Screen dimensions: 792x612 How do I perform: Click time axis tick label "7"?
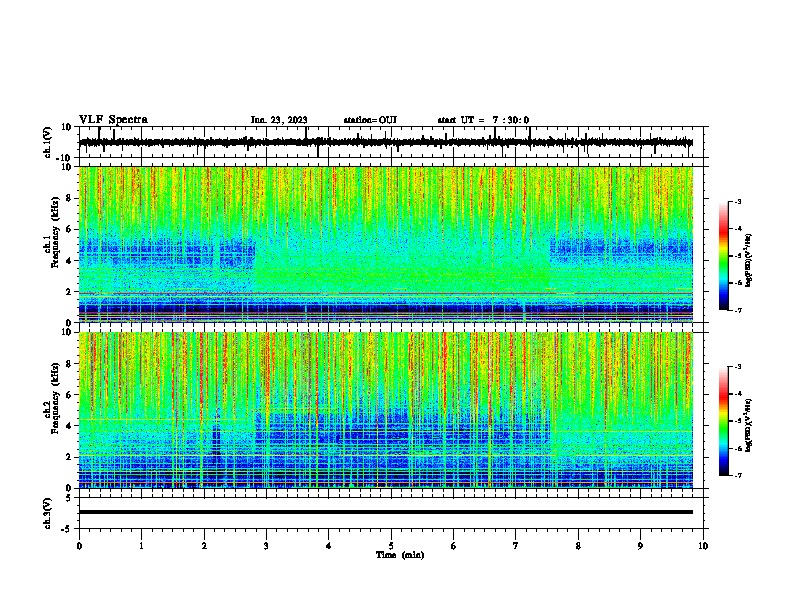(516, 546)
